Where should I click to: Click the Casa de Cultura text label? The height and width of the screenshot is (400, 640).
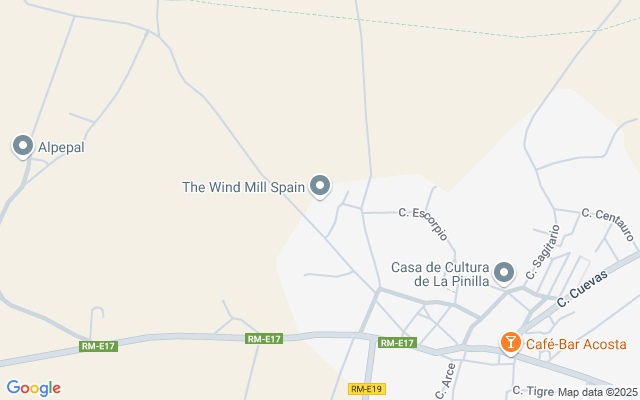tap(440, 274)
